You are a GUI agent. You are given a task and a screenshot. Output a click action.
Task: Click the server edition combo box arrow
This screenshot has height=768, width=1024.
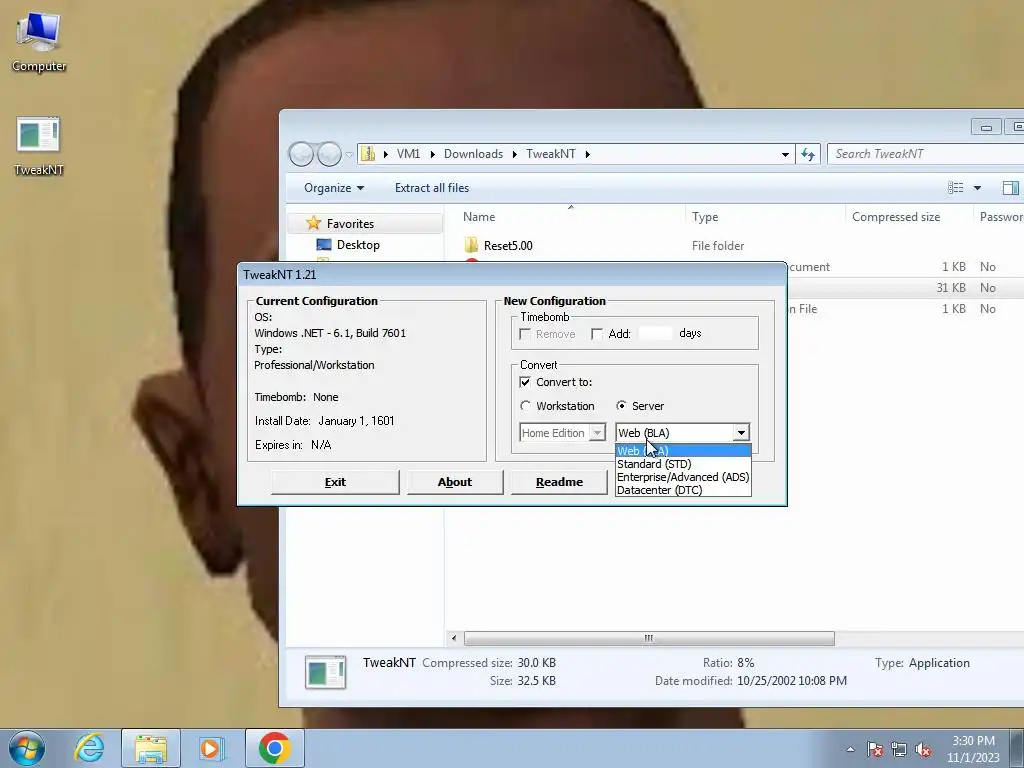coord(741,432)
